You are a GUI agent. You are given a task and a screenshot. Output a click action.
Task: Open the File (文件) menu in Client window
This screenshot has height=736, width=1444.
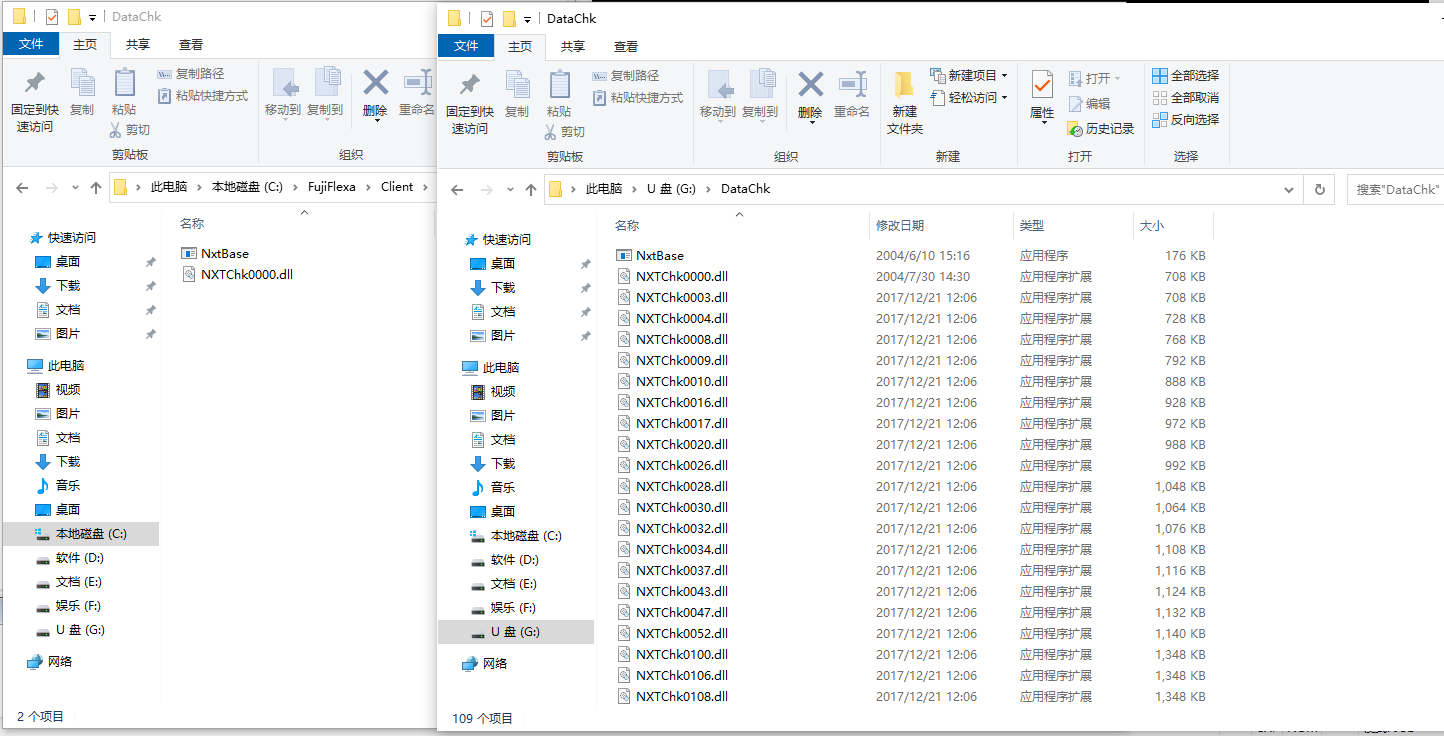(x=31, y=44)
